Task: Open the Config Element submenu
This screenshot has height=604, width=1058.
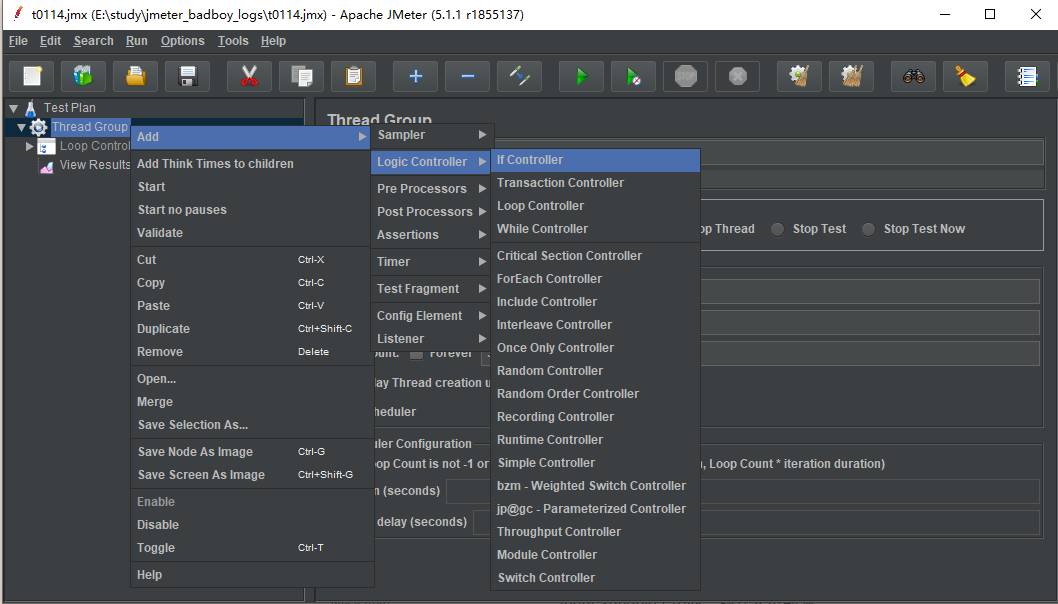Action: tap(432, 316)
